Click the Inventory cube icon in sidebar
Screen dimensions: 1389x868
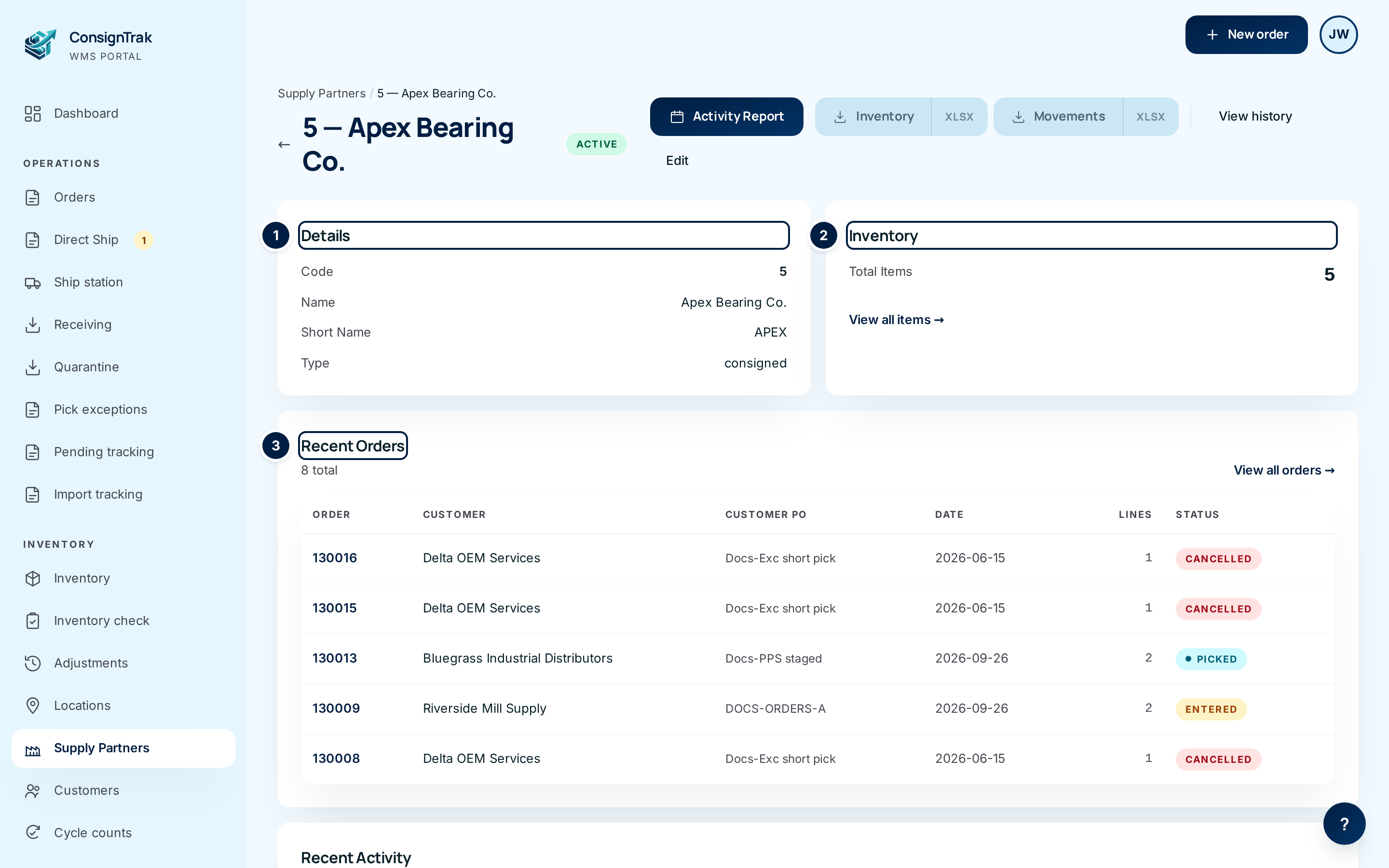tap(33, 579)
